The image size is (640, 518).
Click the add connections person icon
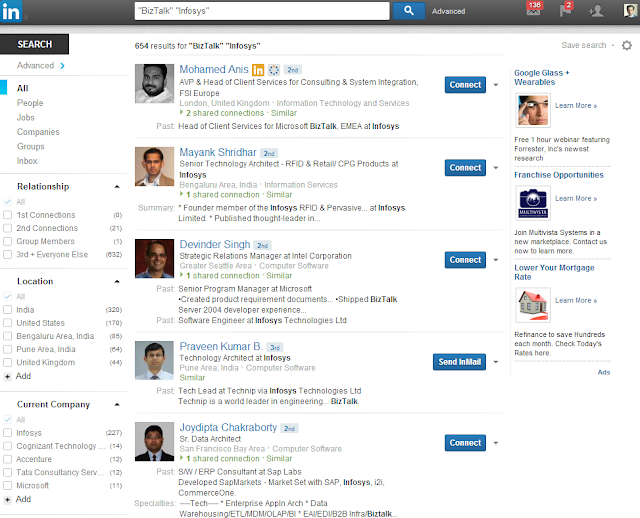point(596,11)
